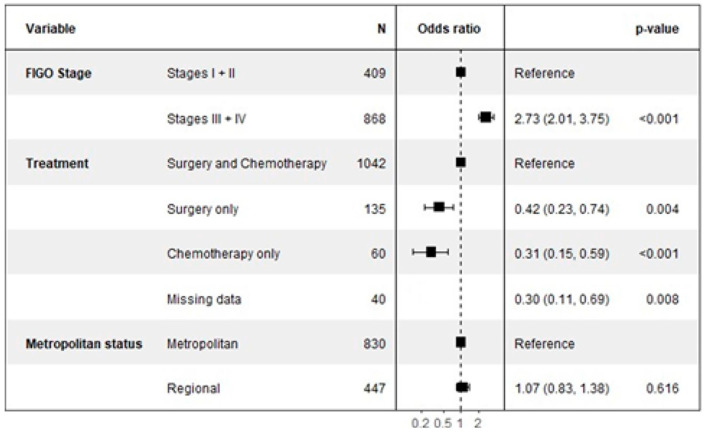Click the Treatment variable label
Viewport: 705px width, 434px height.
click(57, 163)
